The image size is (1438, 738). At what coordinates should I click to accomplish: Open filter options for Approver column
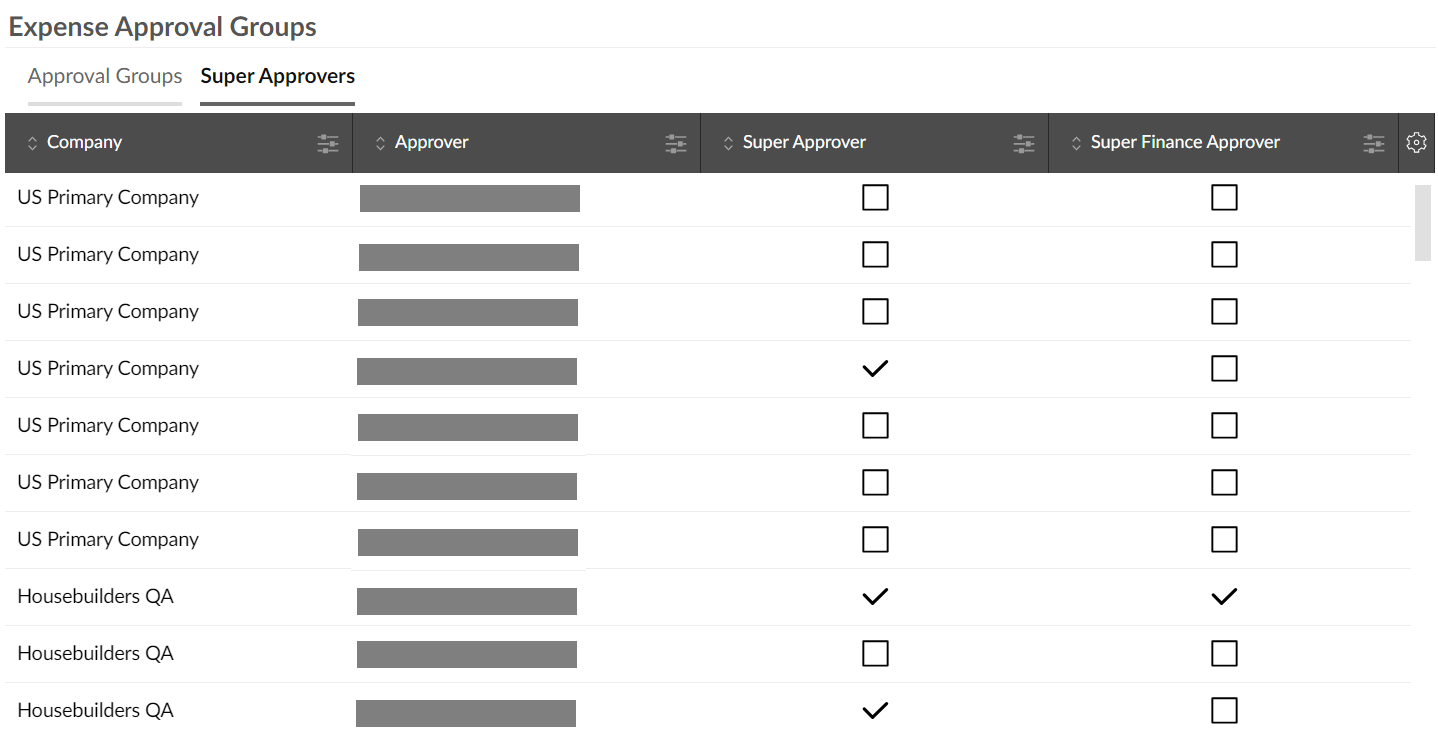pos(676,144)
